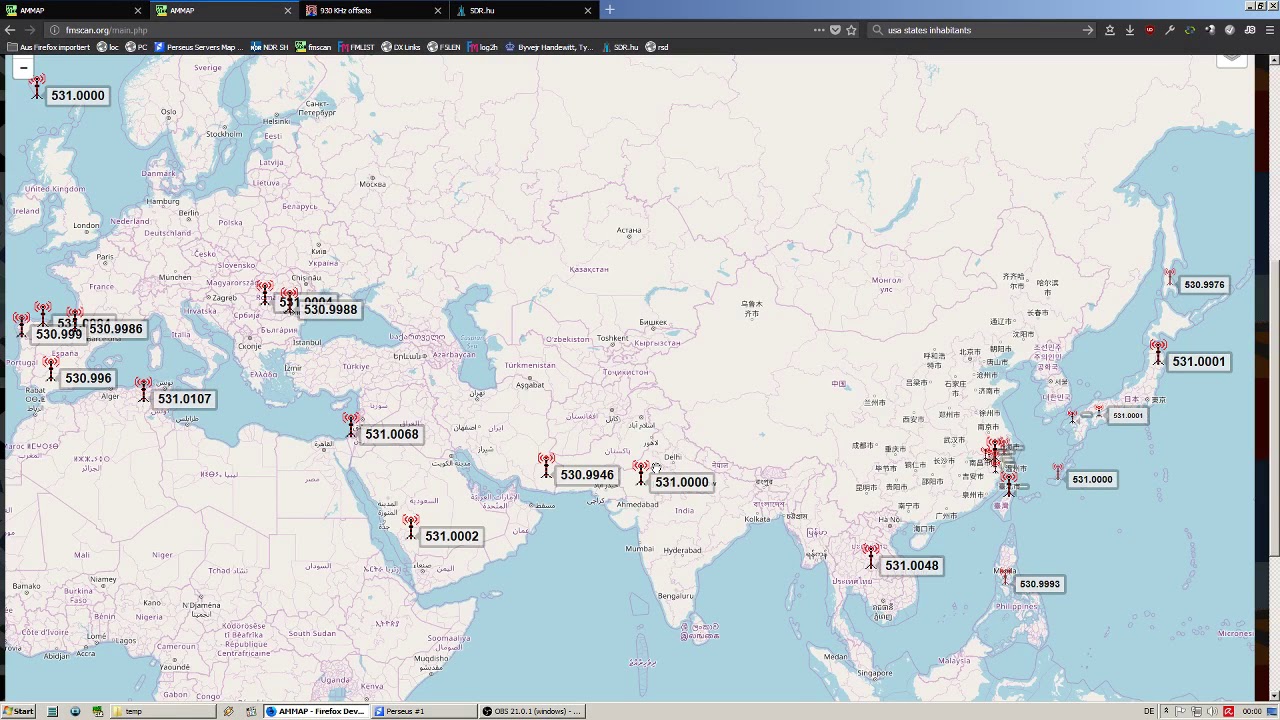Open the 'log2h' bookmark
1280x720 pixels.
[482, 47]
